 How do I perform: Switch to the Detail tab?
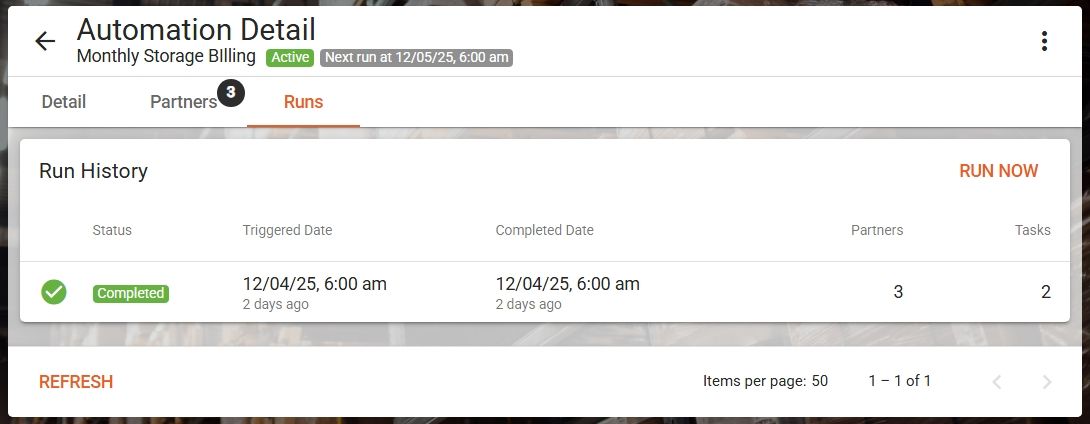click(x=64, y=101)
